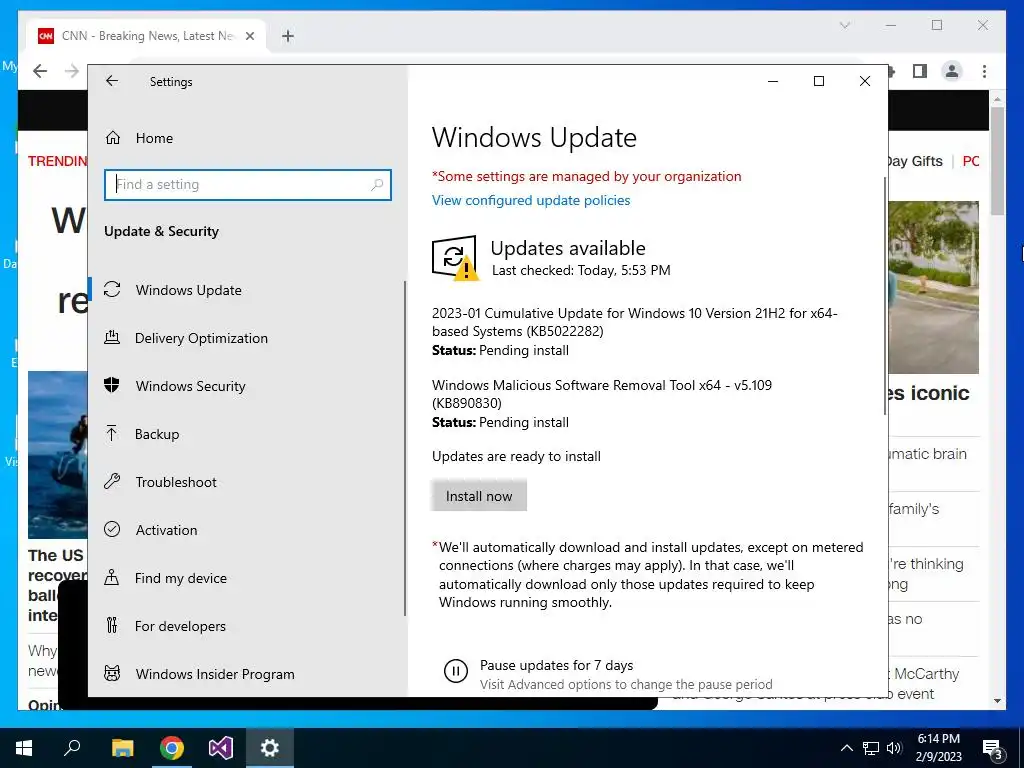Open the Activation page
1024x768 pixels.
click(x=167, y=530)
